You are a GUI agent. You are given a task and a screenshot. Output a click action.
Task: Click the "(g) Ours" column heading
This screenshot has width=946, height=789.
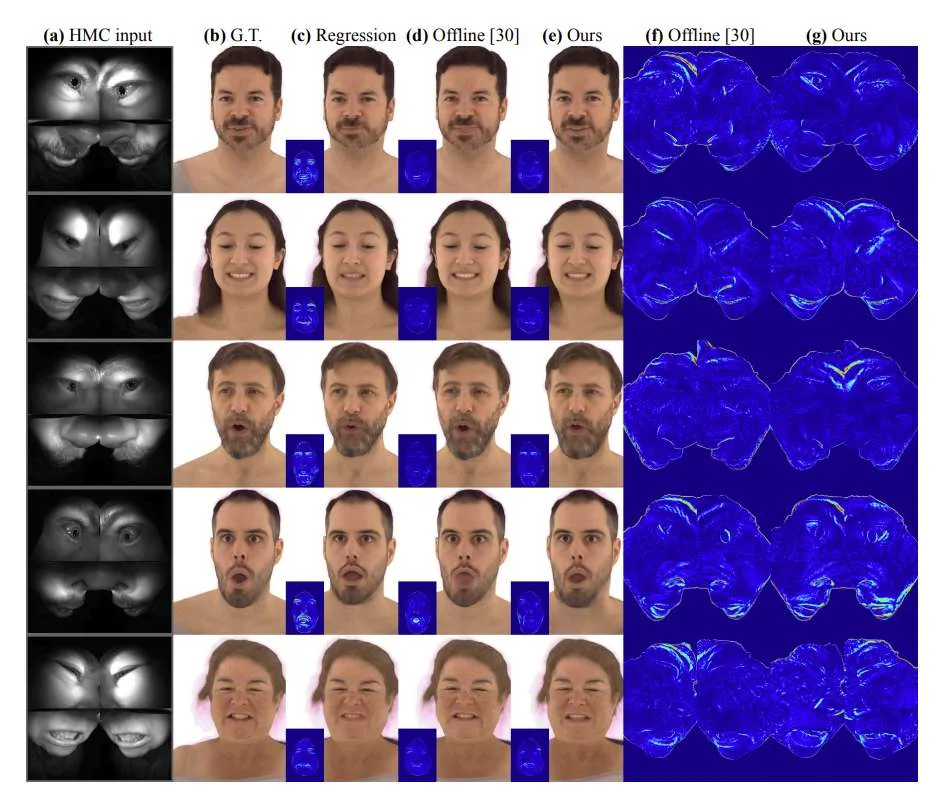836,36
